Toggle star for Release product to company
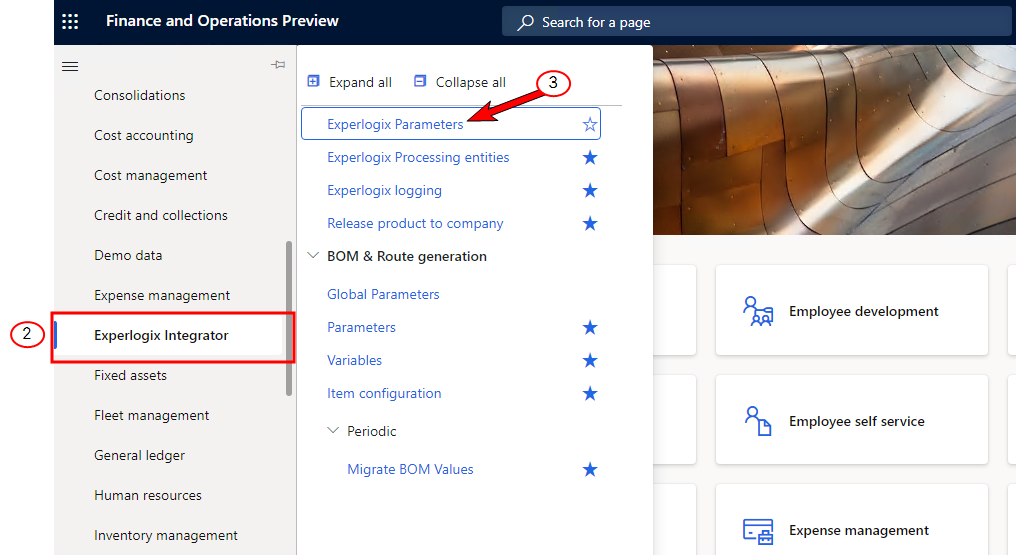This screenshot has width=1016, height=555. pyautogui.click(x=590, y=223)
